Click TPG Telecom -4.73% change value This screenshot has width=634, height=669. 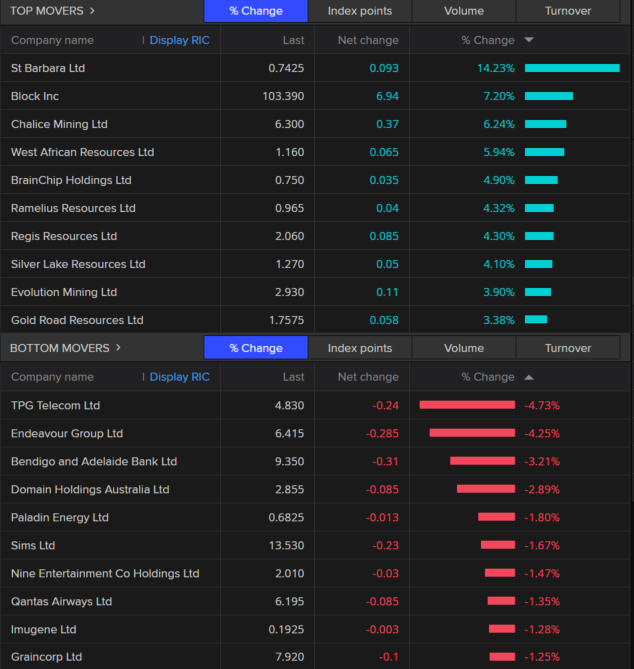click(x=542, y=405)
